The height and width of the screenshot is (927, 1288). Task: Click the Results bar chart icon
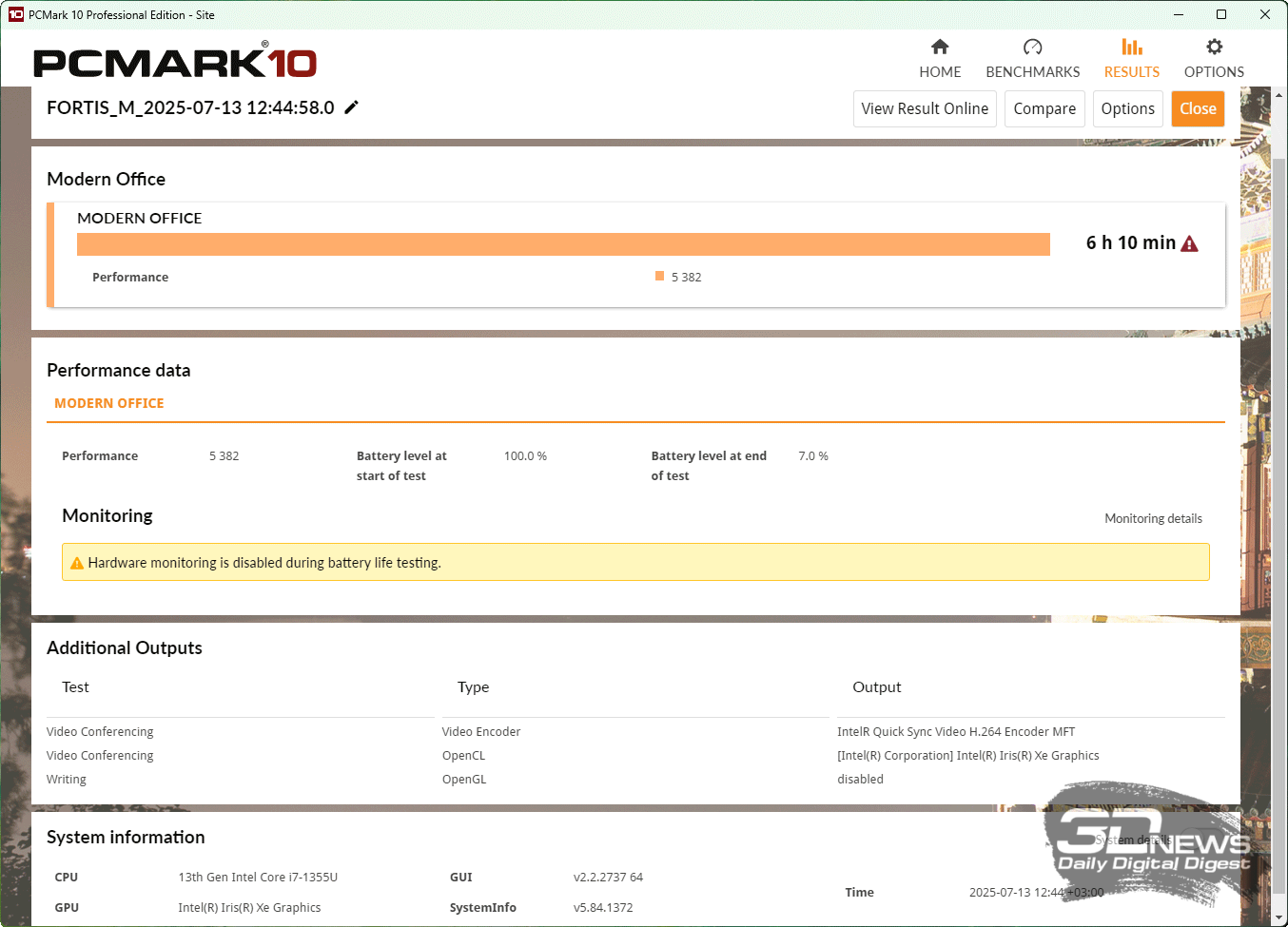1132,47
